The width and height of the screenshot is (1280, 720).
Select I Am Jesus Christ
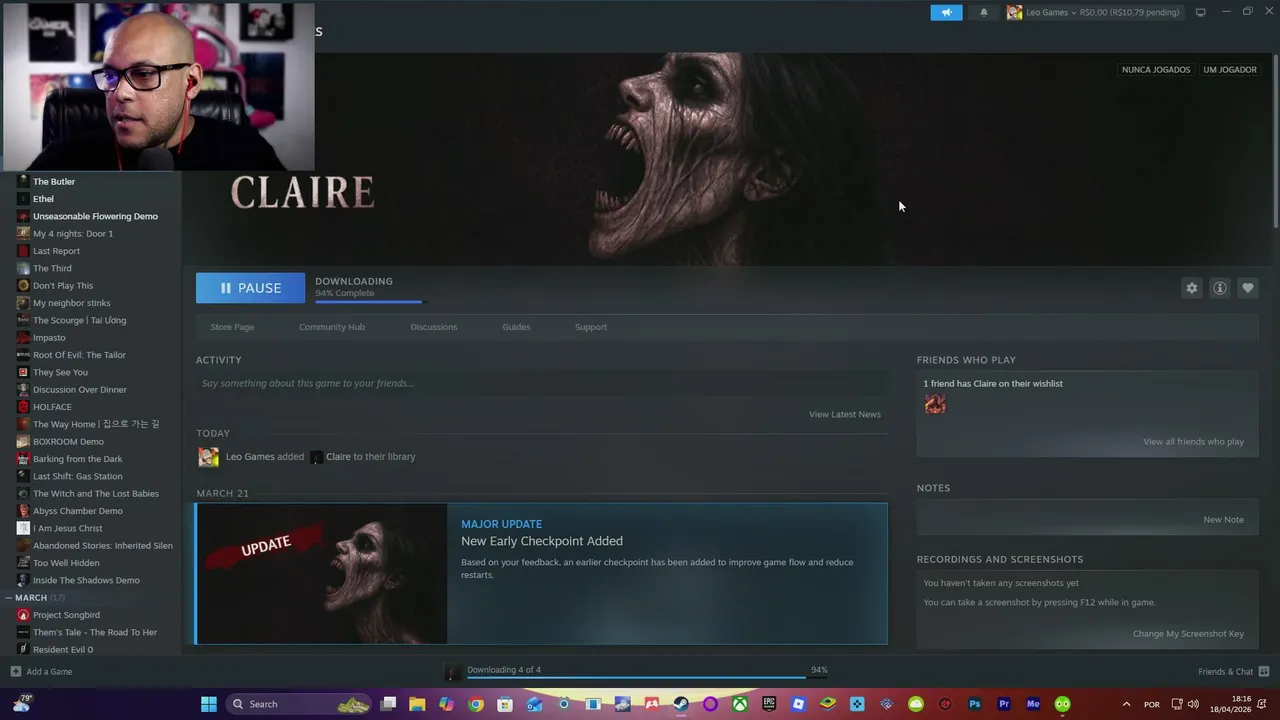(x=68, y=528)
